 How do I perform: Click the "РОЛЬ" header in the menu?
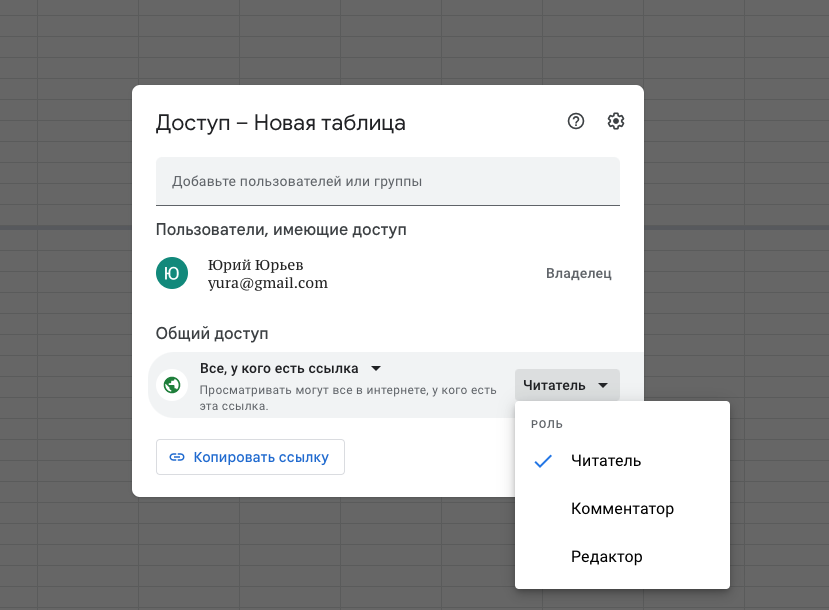click(x=547, y=424)
